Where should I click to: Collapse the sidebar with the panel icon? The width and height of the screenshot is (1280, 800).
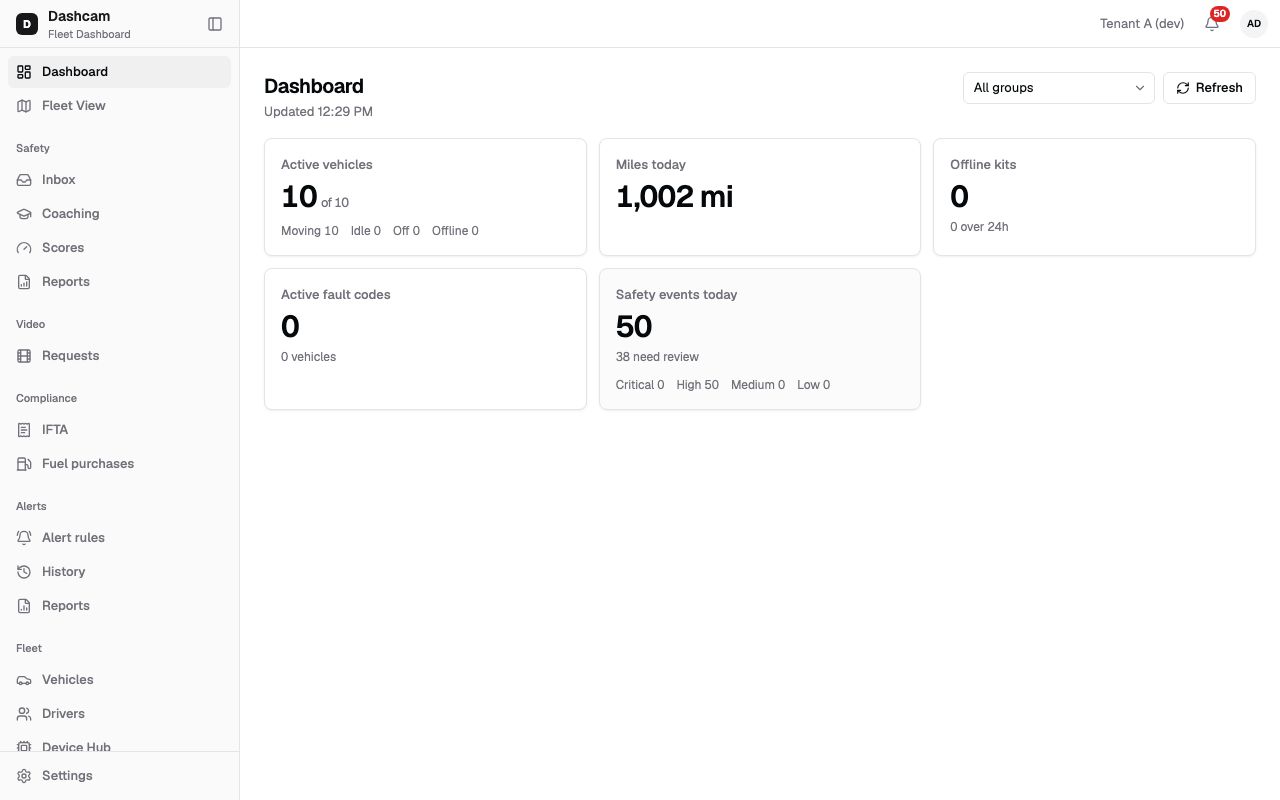[215, 24]
